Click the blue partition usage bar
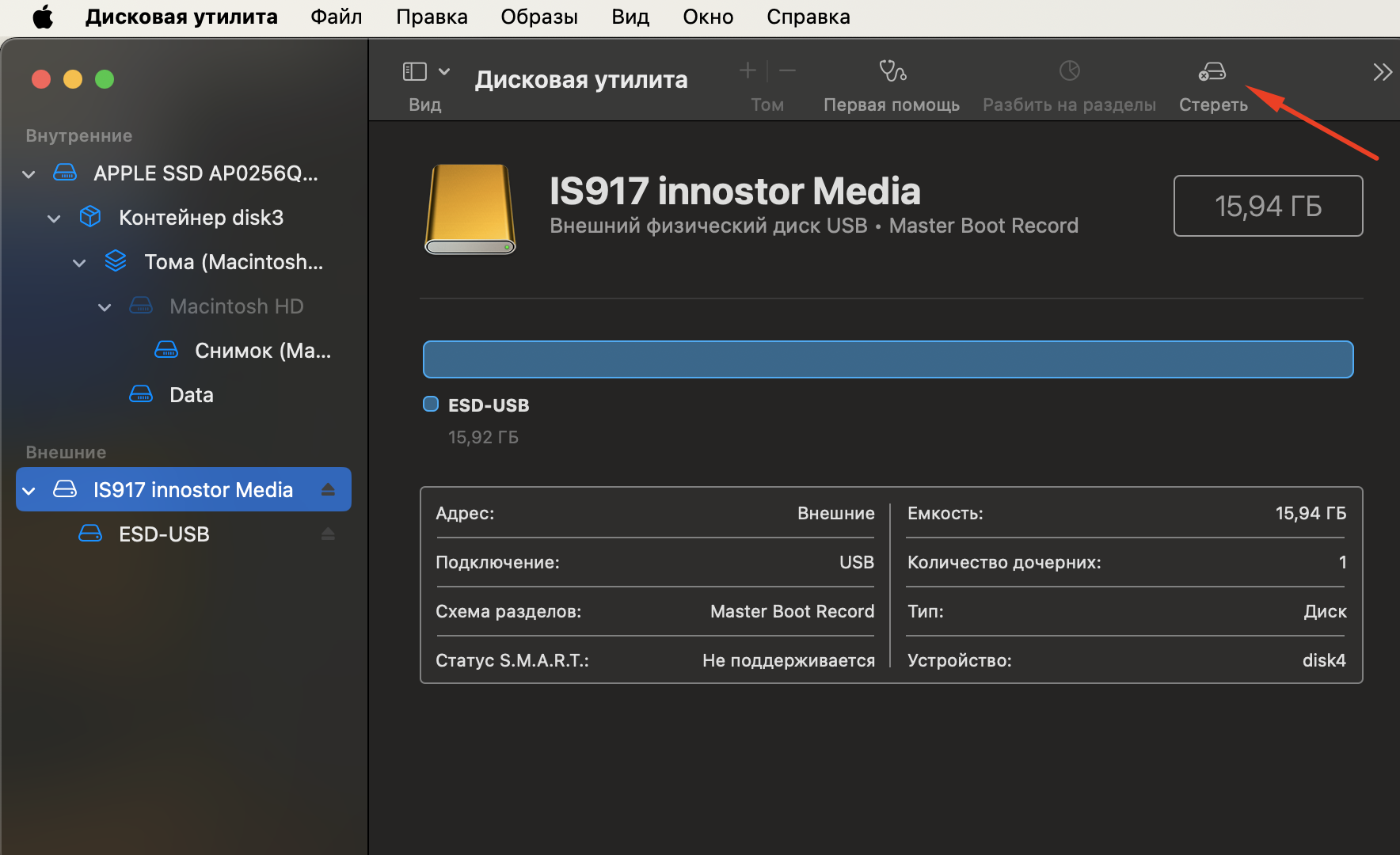The width and height of the screenshot is (1400, 855). [888, 359]
